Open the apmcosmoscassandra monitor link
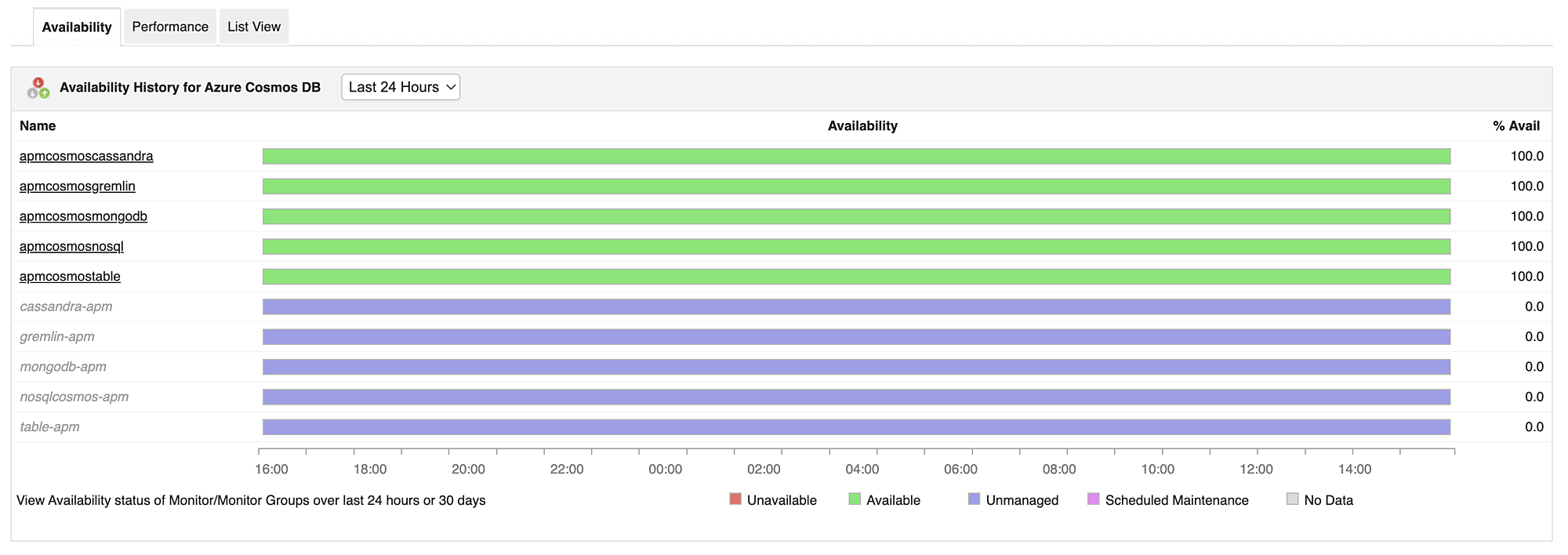1568x555 pixels. click(86, 156)
